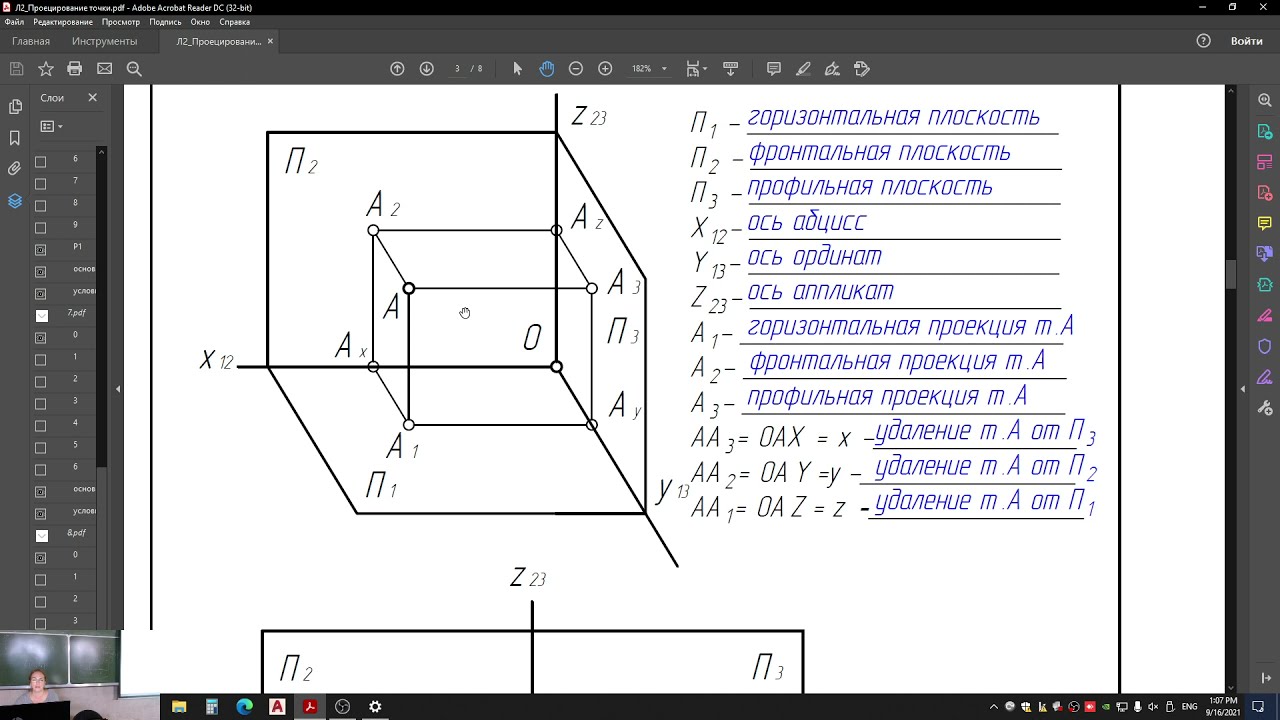
Task: Add a sticky note comment from the toolbar
Action: [x=774, y=69]
